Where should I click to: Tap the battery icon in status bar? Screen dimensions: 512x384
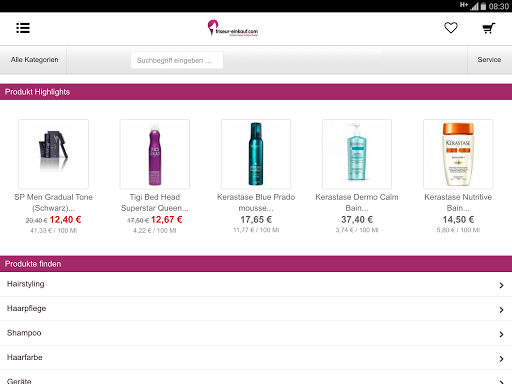pyautogui.click(x=483, y=6)
